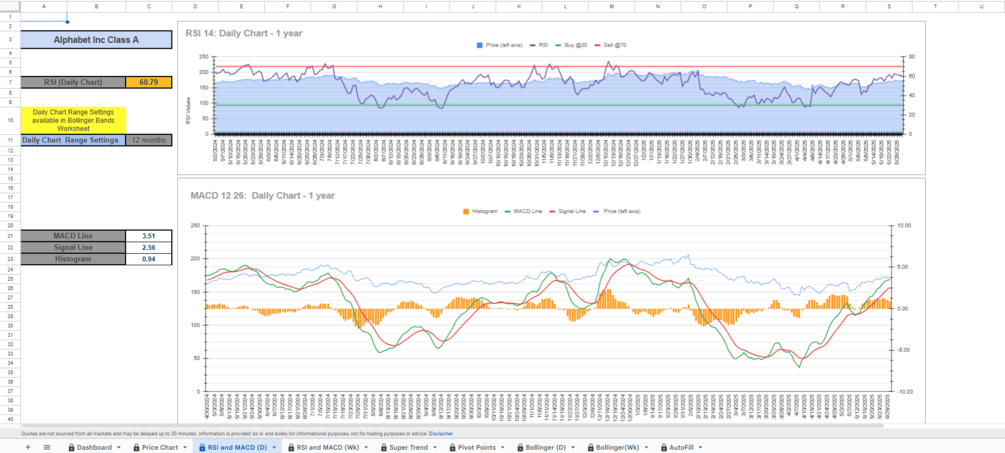
Task: Expand the Bollinger (D) tab dropdown arrow
Action: (x=574, y=447)
